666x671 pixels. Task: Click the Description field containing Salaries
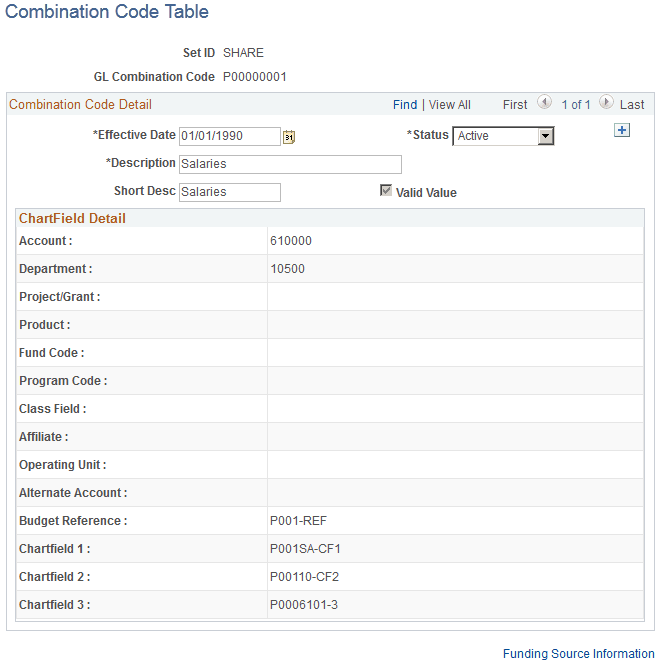[290, 164]
